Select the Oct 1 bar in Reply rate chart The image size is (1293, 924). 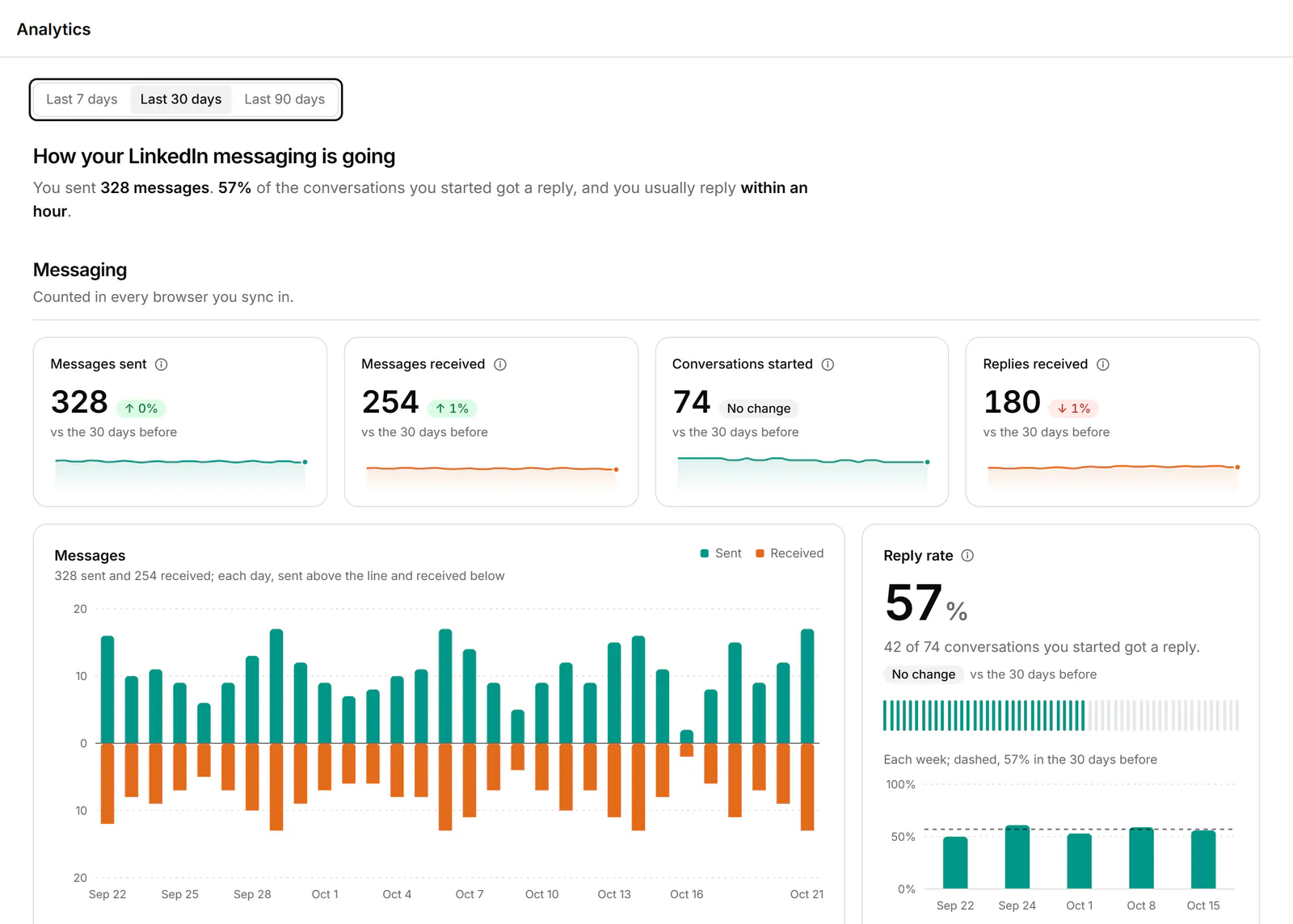1080,861
